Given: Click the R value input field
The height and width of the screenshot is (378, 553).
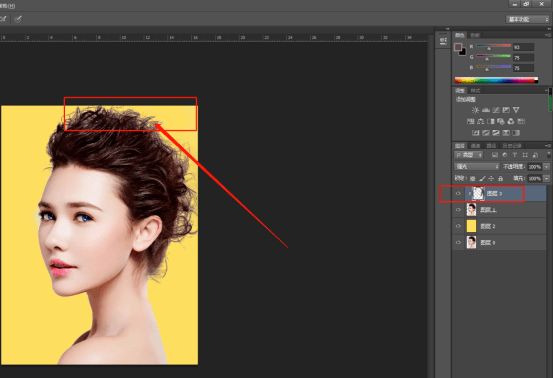Looking at the screenshot, I should tap(523, 47).
